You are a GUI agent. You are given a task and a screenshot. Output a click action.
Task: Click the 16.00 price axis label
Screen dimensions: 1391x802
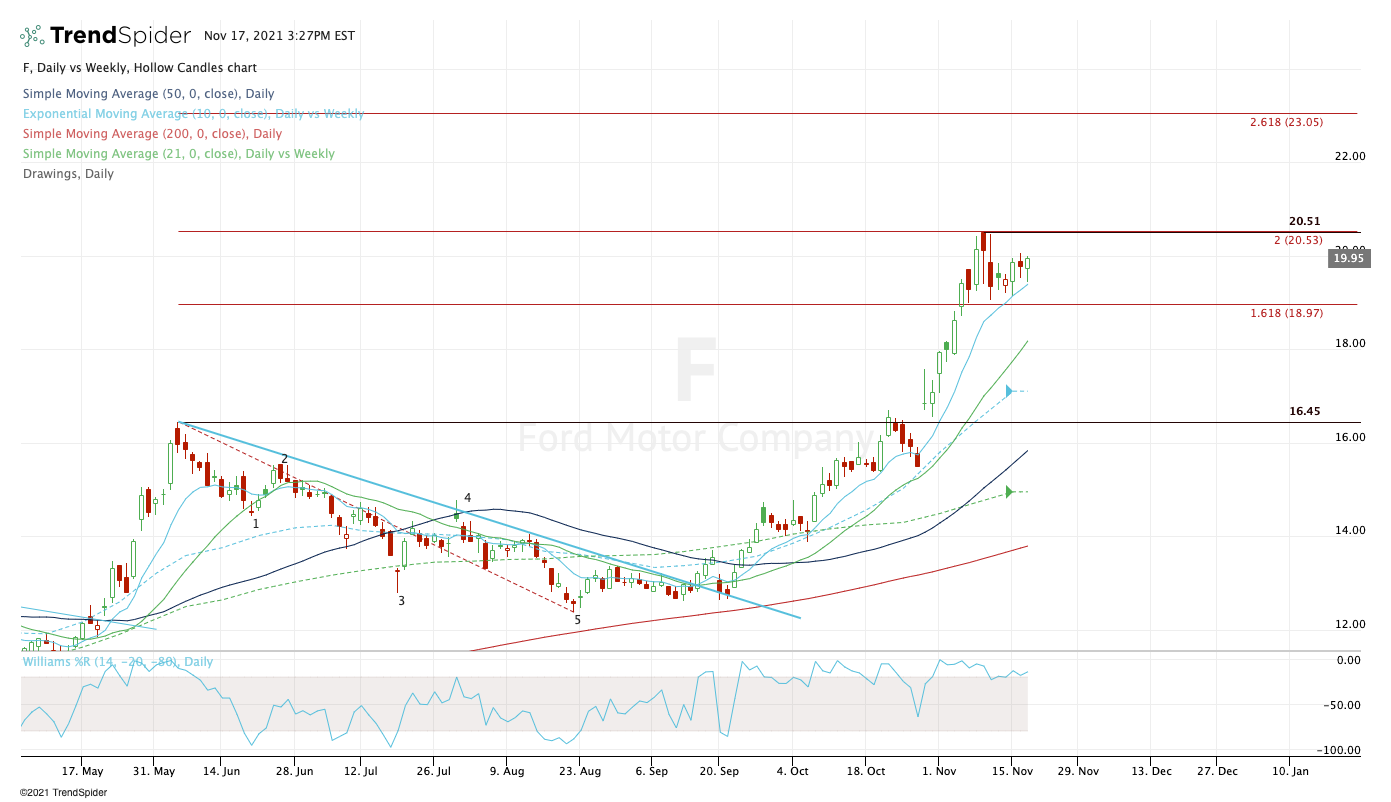(1350, 438)
